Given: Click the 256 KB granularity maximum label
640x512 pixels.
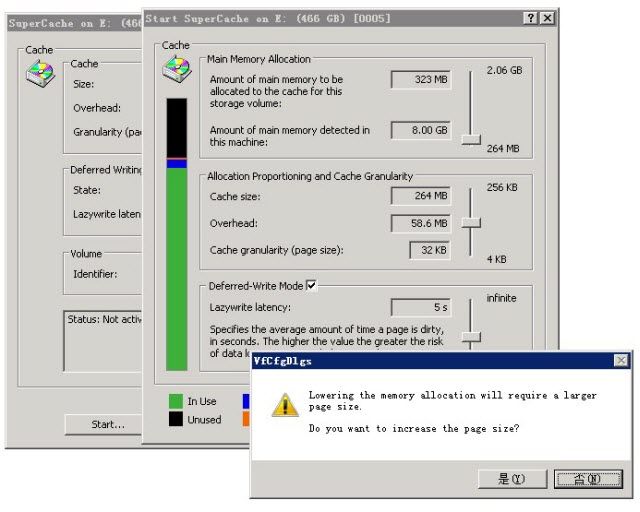Looking at the screenshot, I should [x=502, y=187].
